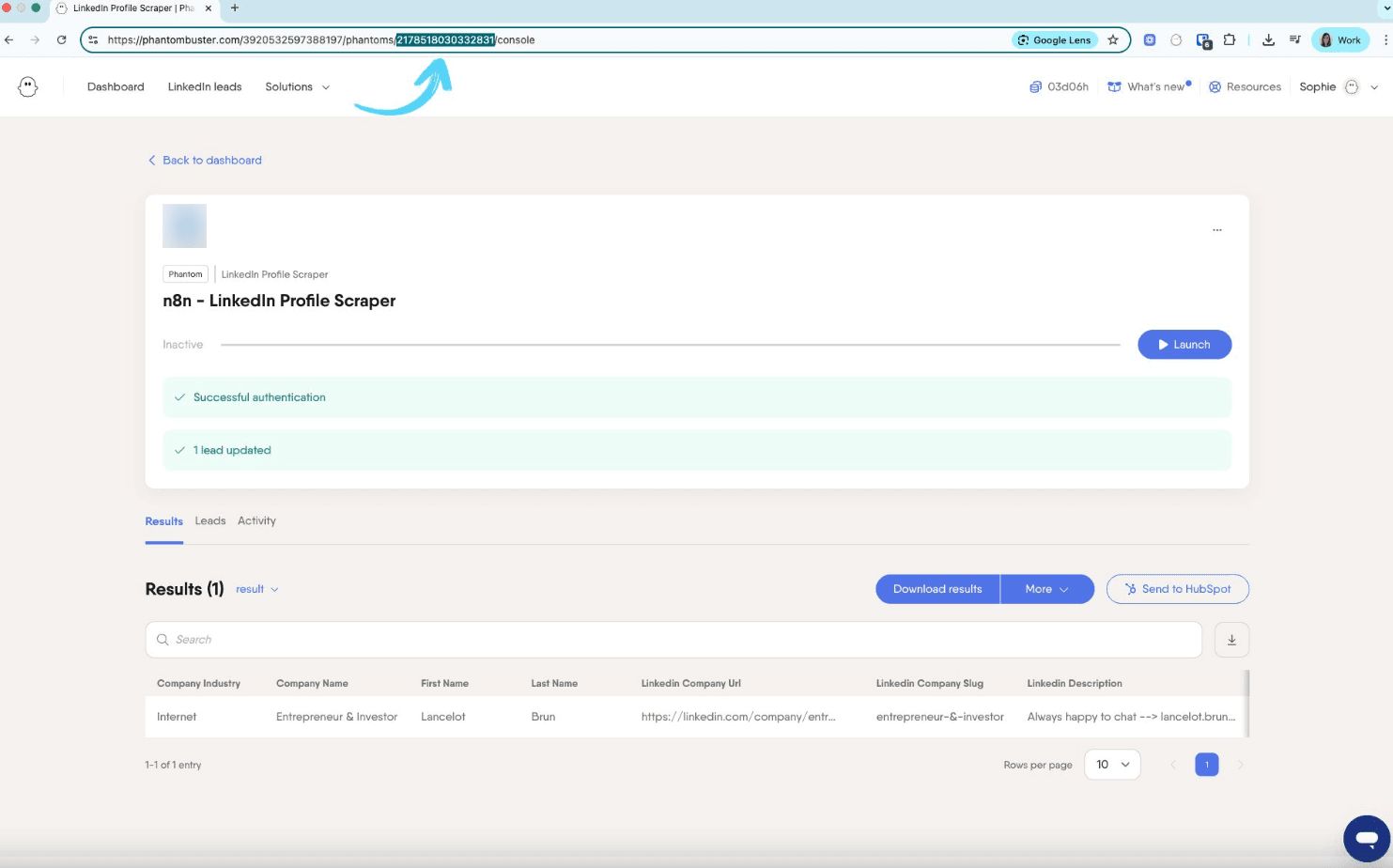Viewport: 1393px width, 868px height.
Task: Open the support chat bubble
Action: point(1367,838)
